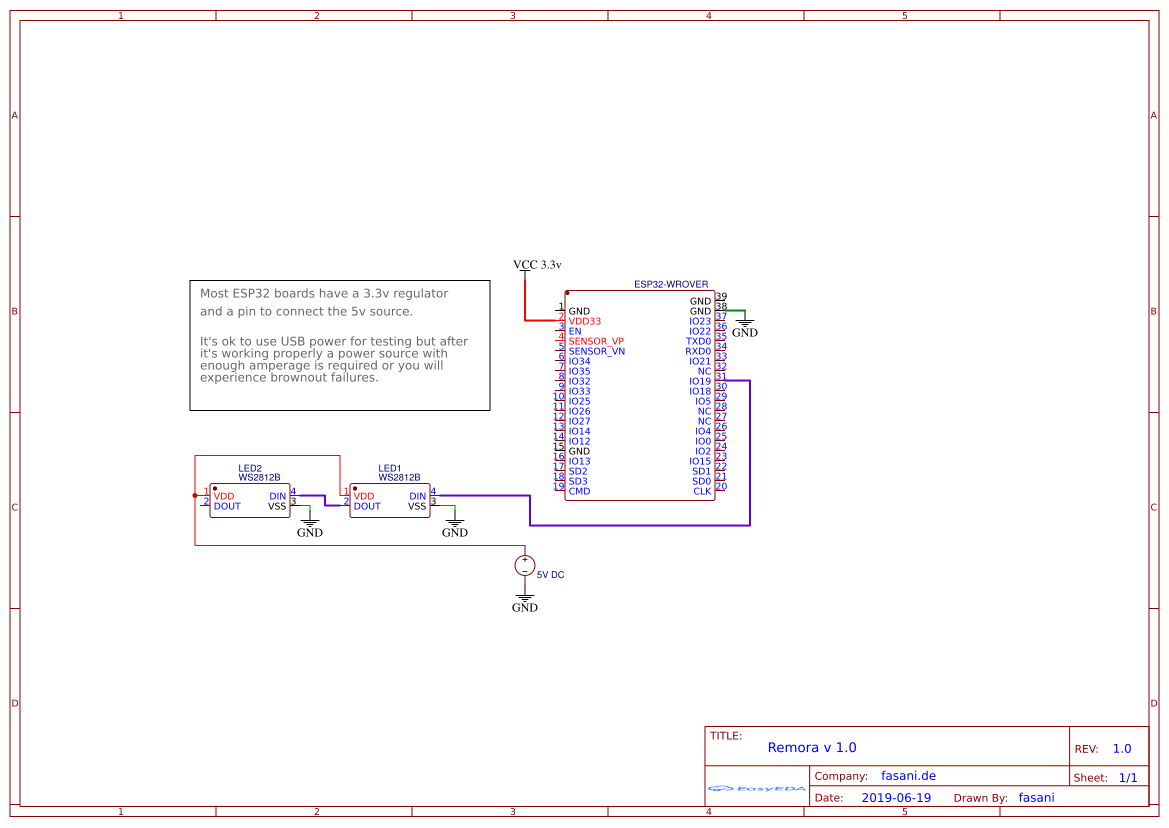Click the ESP32-WROVER chip name label
1169x828 pixels.
[x=671, y=285]
